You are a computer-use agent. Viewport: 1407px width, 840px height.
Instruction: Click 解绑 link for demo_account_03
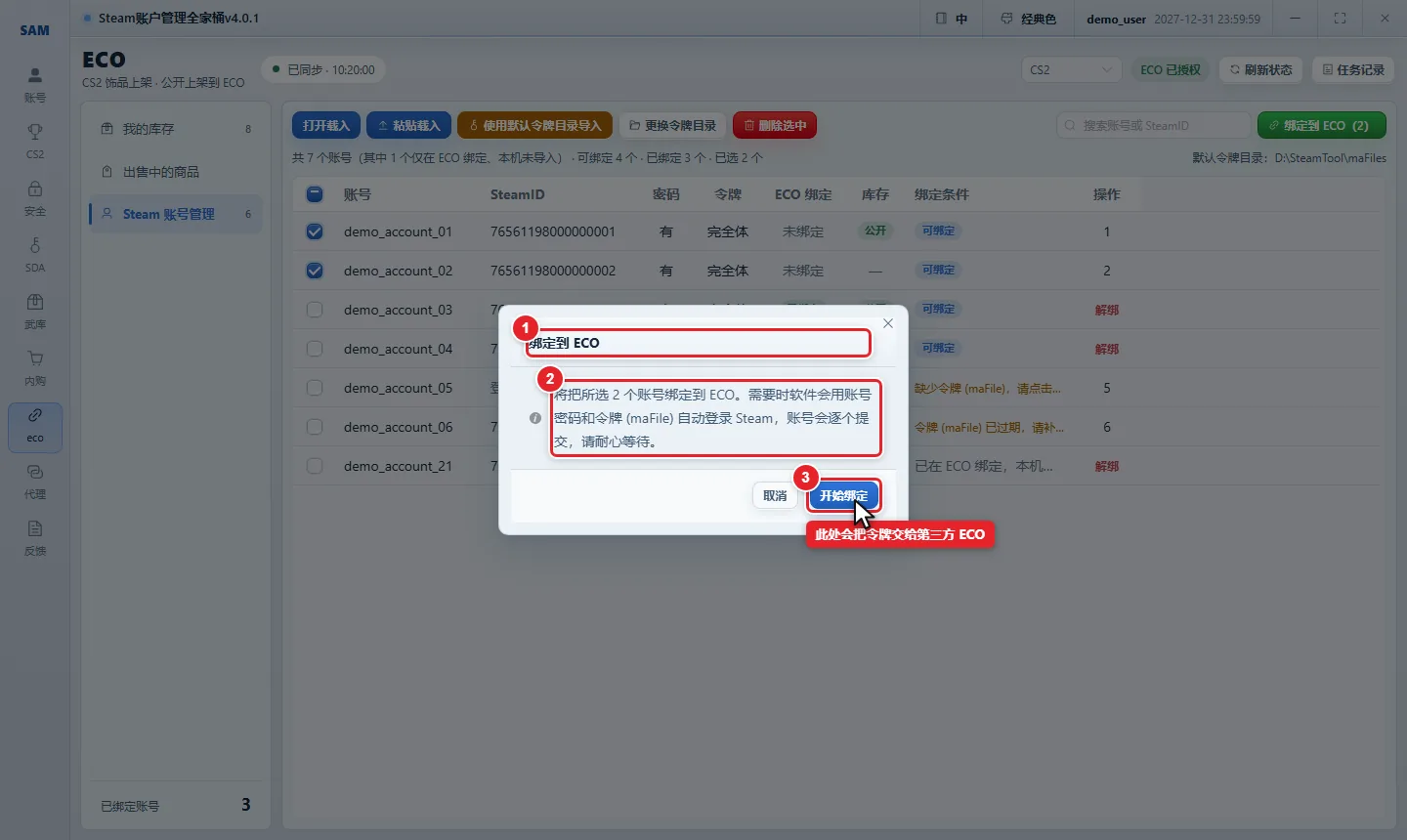click(1107, 311)
